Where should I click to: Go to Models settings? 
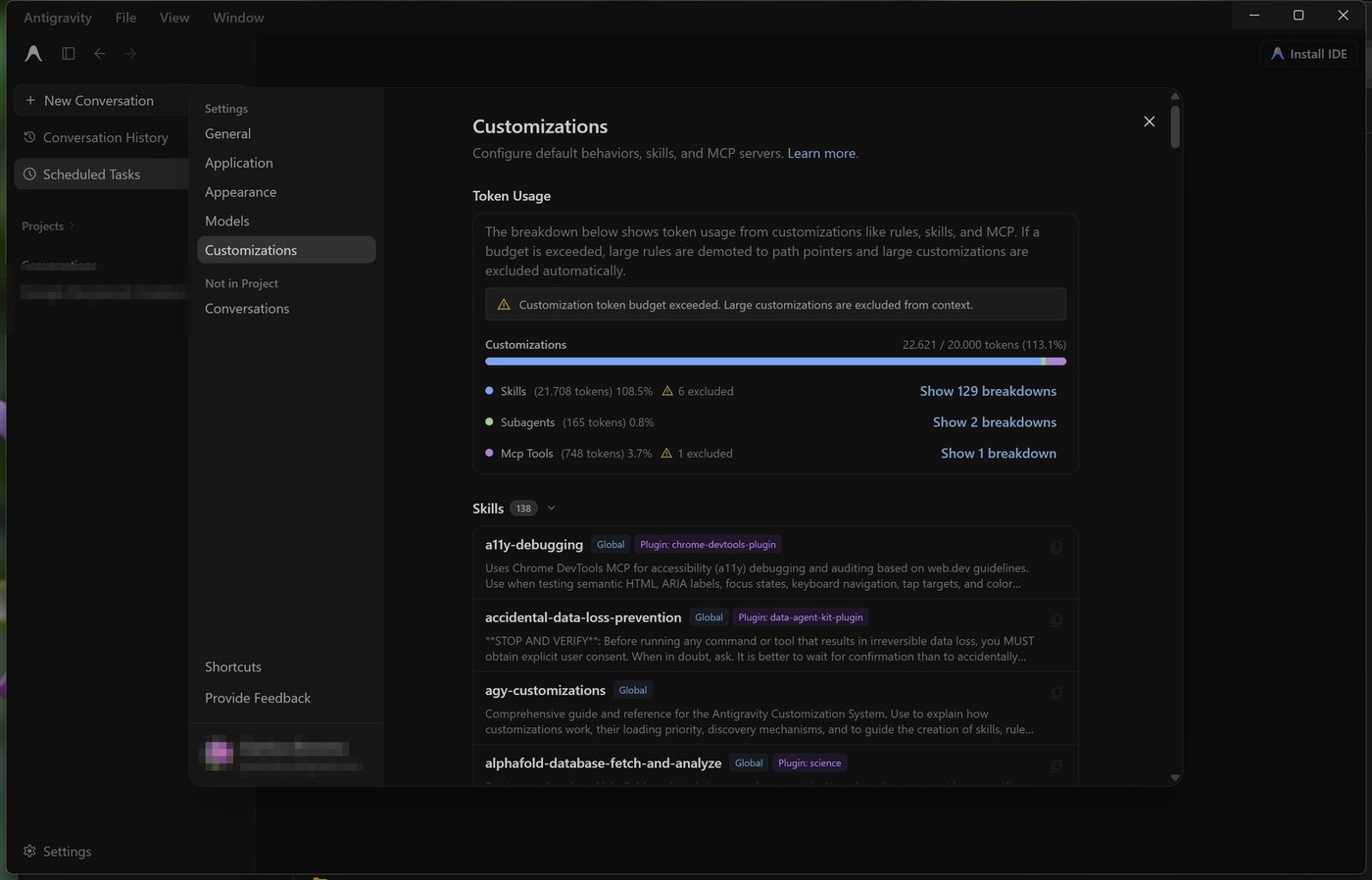pyautogui.click(x=286, y=221)
